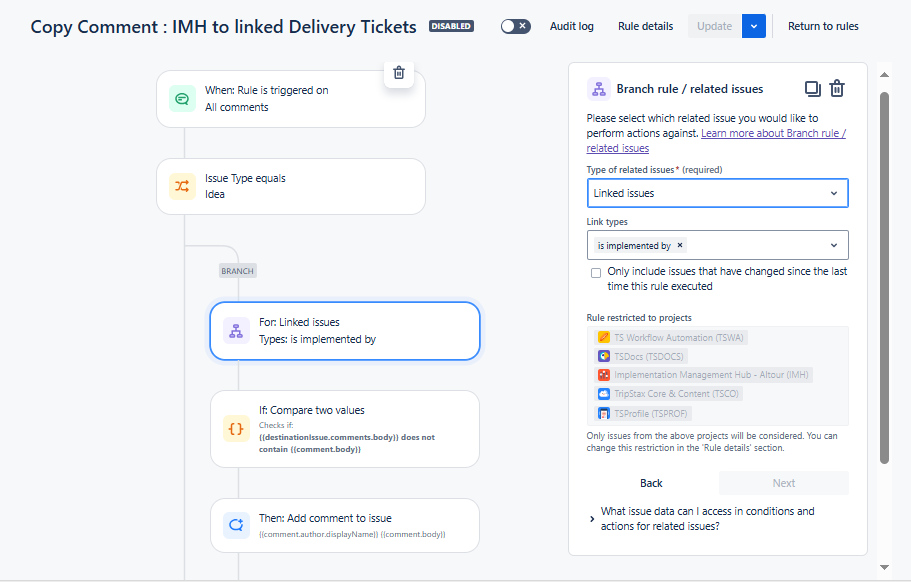This screenshot has width=911, height=582.
Task: Select the 'If: Compare two values' card
Action: pos(345,429)
